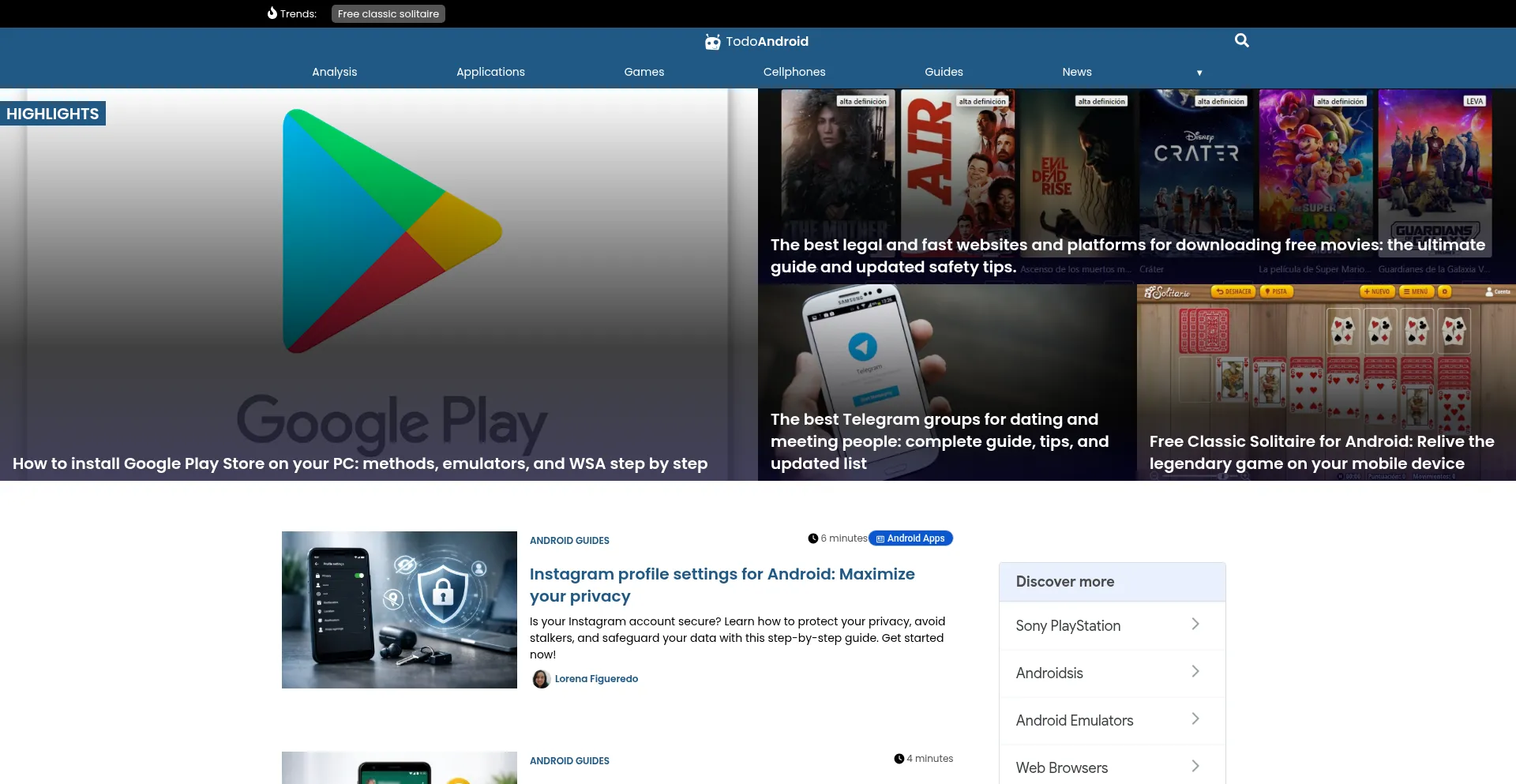Open the Guides menu
Screen dimensions: 1516x784
click(x=944, y=72)
